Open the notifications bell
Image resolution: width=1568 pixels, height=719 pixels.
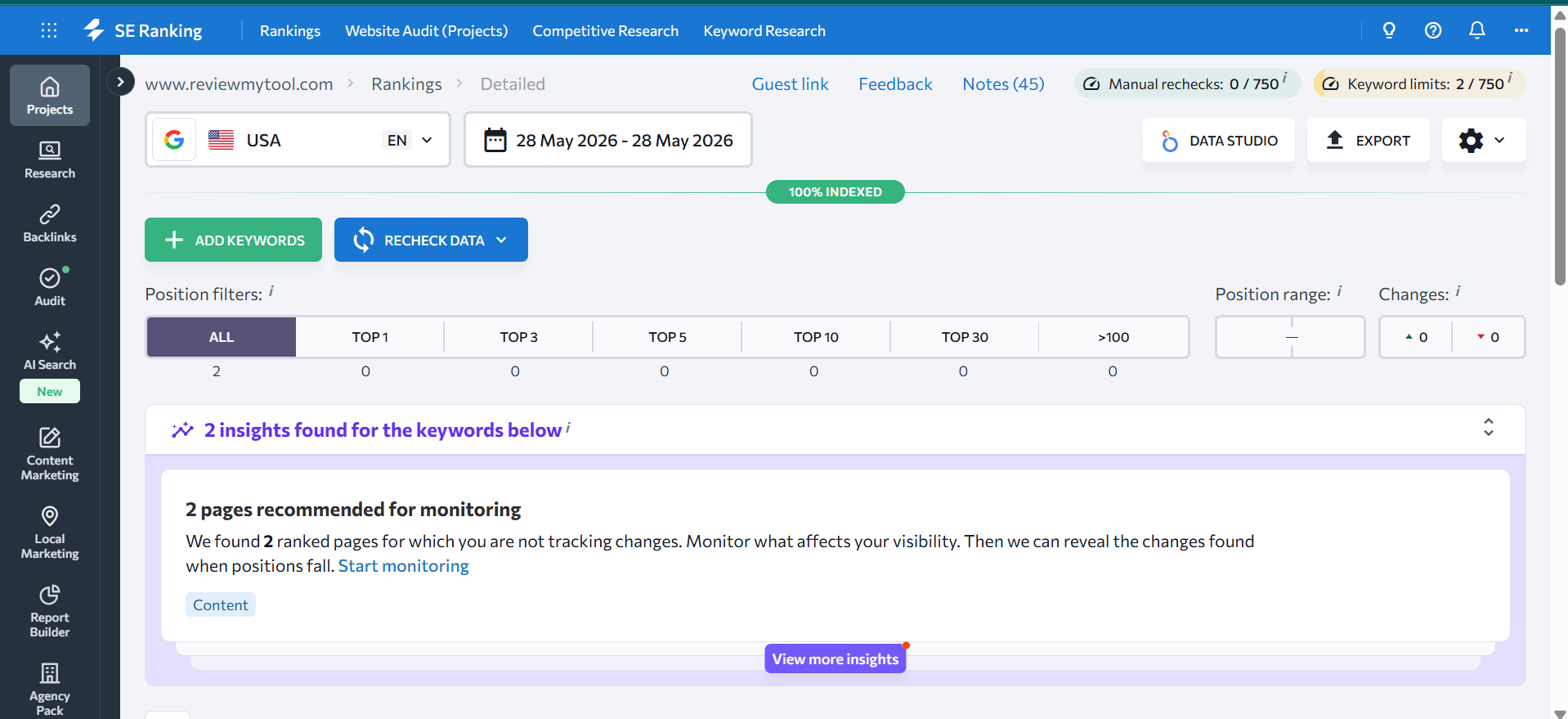(x=1477, y=30)
